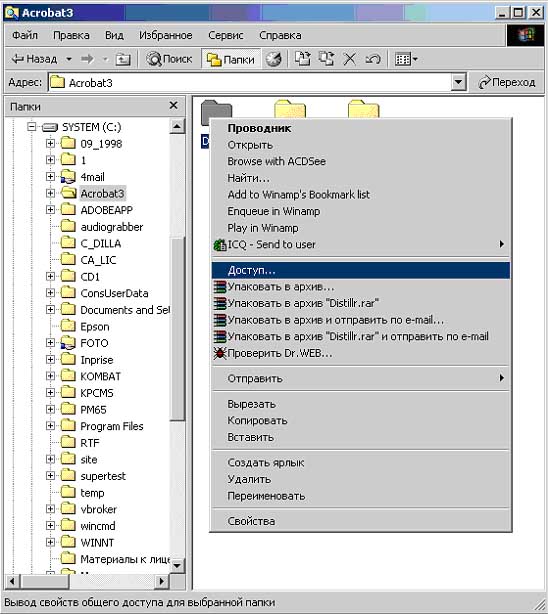Choose Проверить Dr.WEB... menu item
The width and height of the screenshot is (548, 614).
pyautogui.click(x=360, y=353)
